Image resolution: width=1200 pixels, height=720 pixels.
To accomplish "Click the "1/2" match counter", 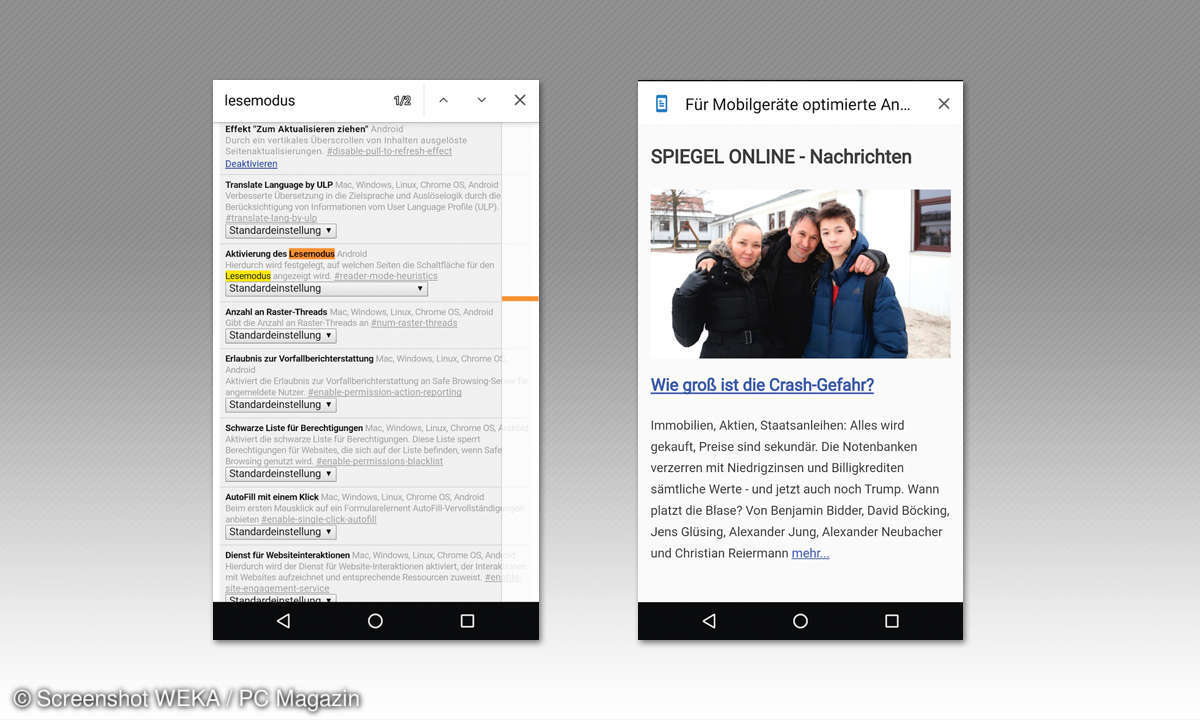I will [402, 101].
